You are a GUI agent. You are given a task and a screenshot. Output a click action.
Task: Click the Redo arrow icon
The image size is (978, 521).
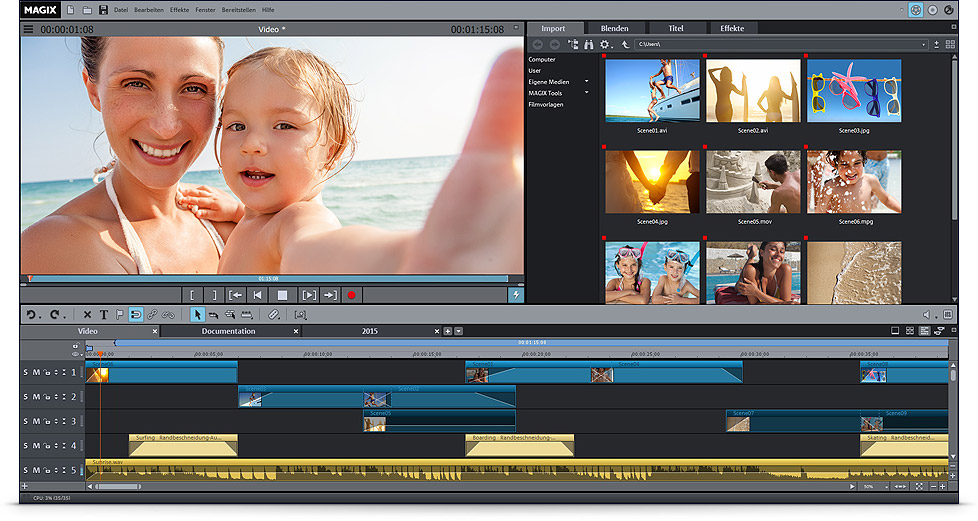pyautogui.click(x=55, y=315)
